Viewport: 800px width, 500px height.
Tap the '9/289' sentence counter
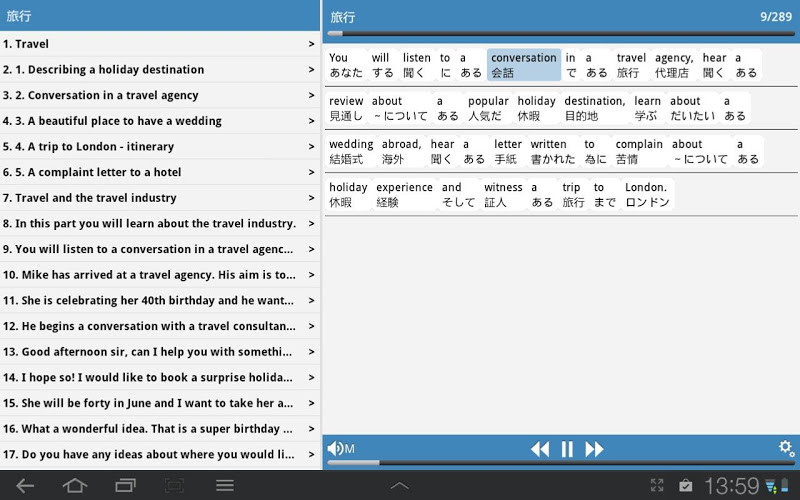pyautogui.click(x=776, y=16)
